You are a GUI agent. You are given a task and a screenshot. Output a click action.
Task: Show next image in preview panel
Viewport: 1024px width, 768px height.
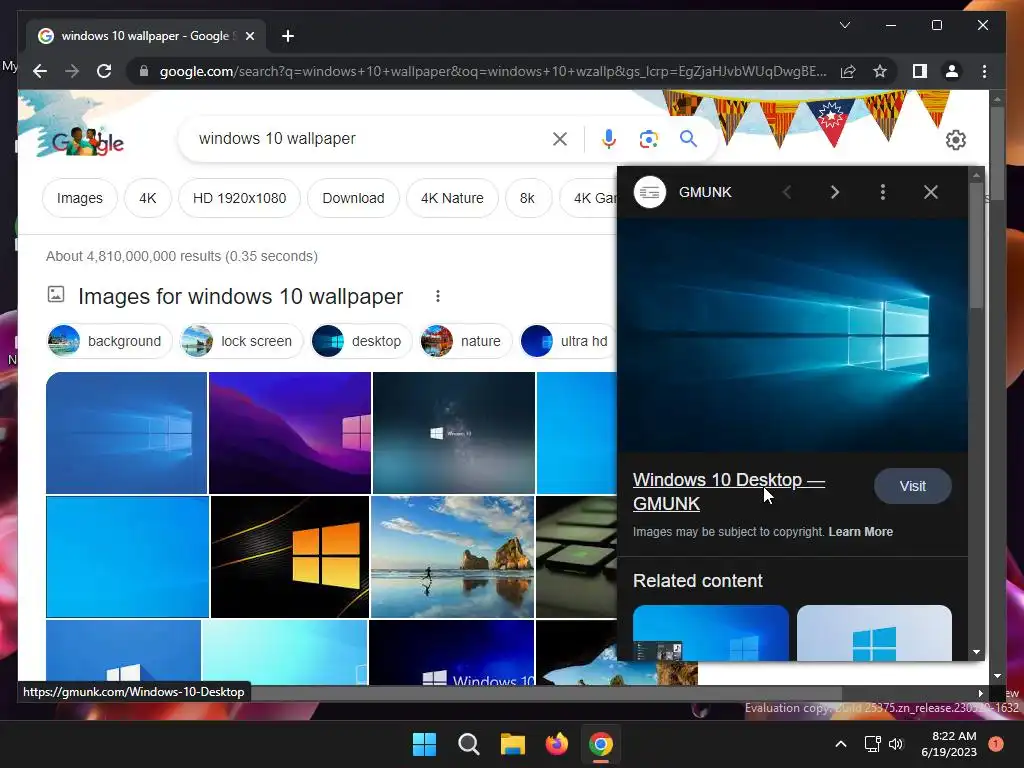[835, 192]
